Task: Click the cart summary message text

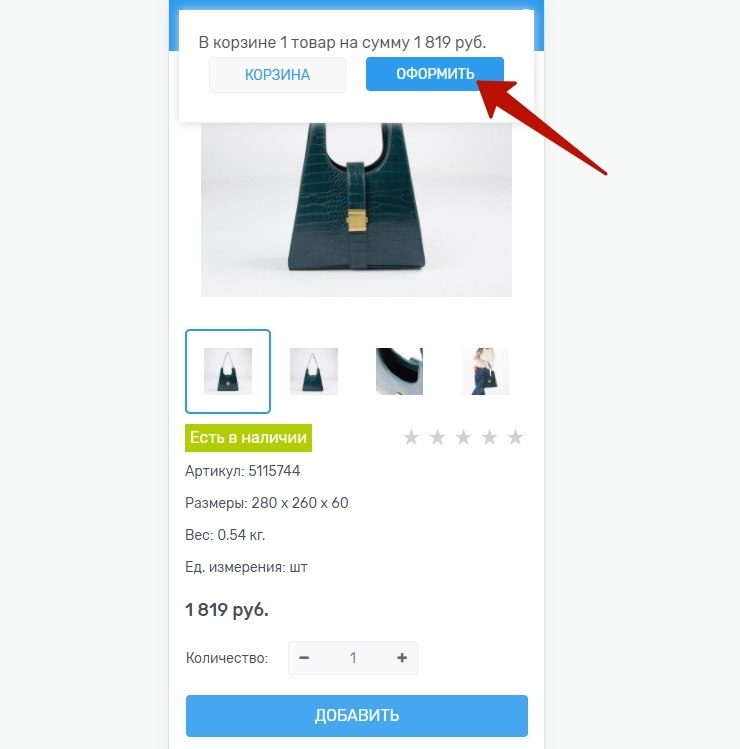Action: [342, 43]
